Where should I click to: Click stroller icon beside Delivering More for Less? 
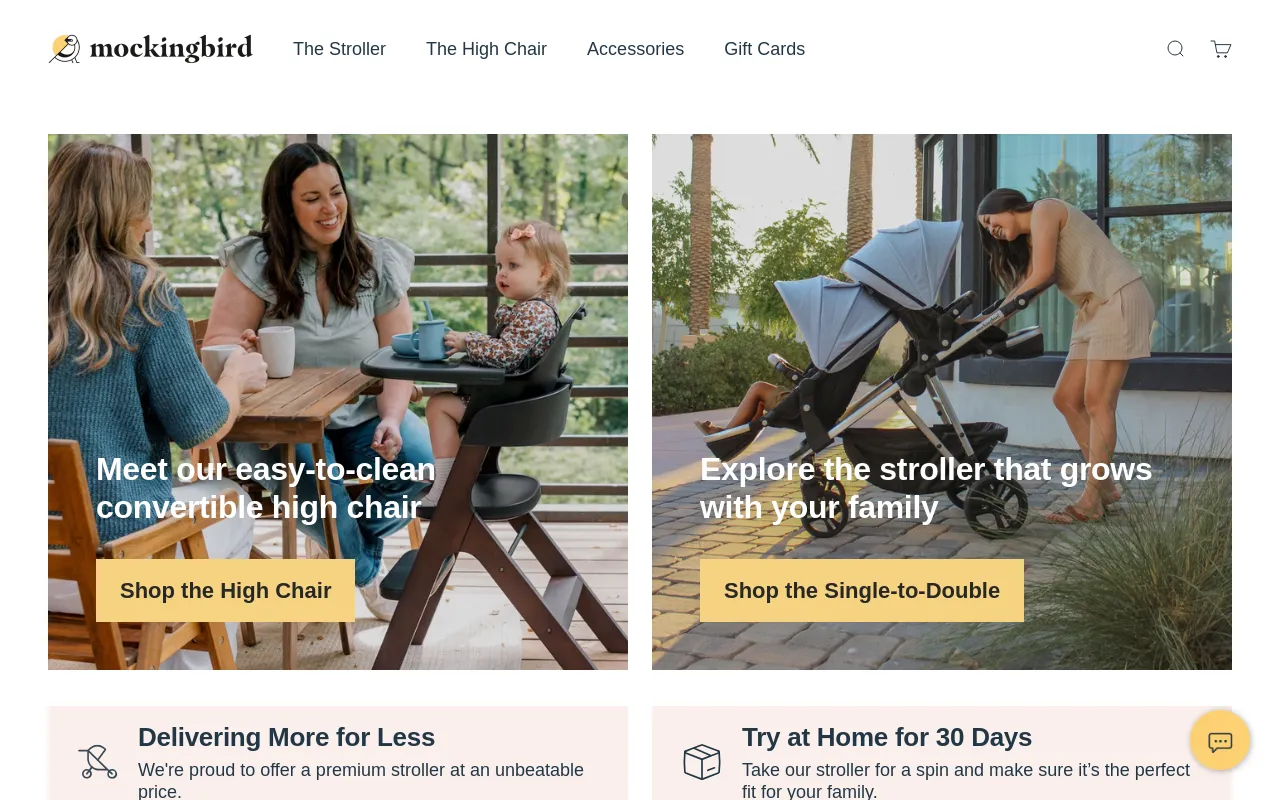point(98,762)
